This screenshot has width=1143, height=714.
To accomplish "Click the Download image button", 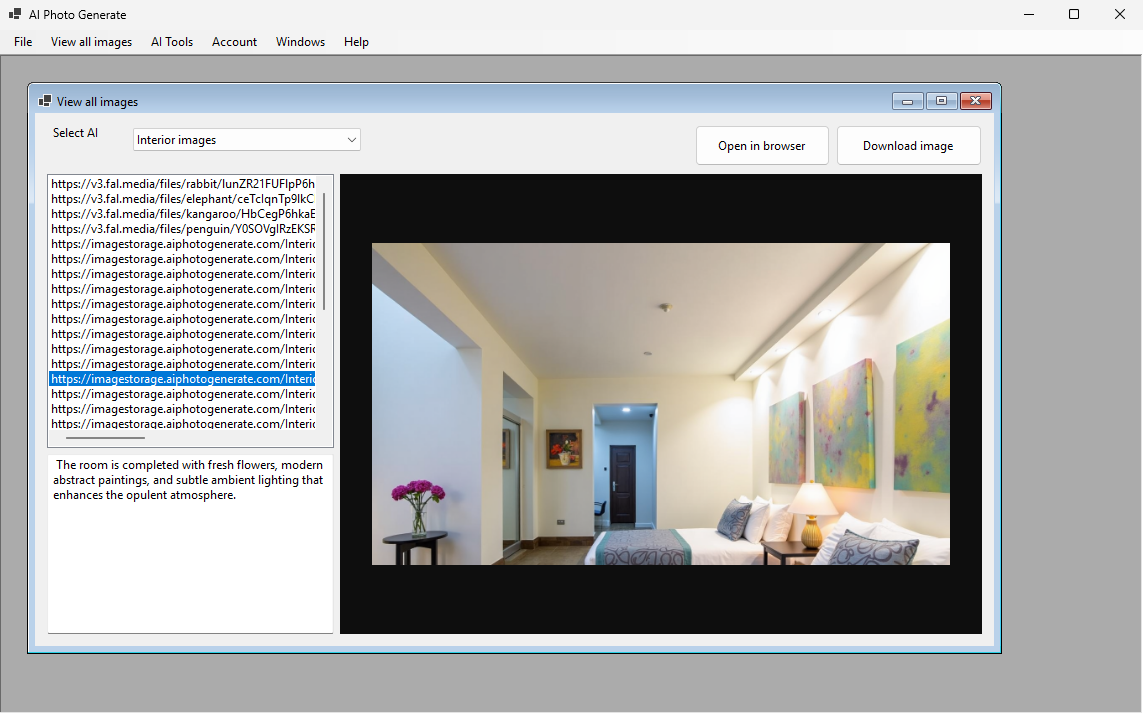I will [x=908, y=146].
